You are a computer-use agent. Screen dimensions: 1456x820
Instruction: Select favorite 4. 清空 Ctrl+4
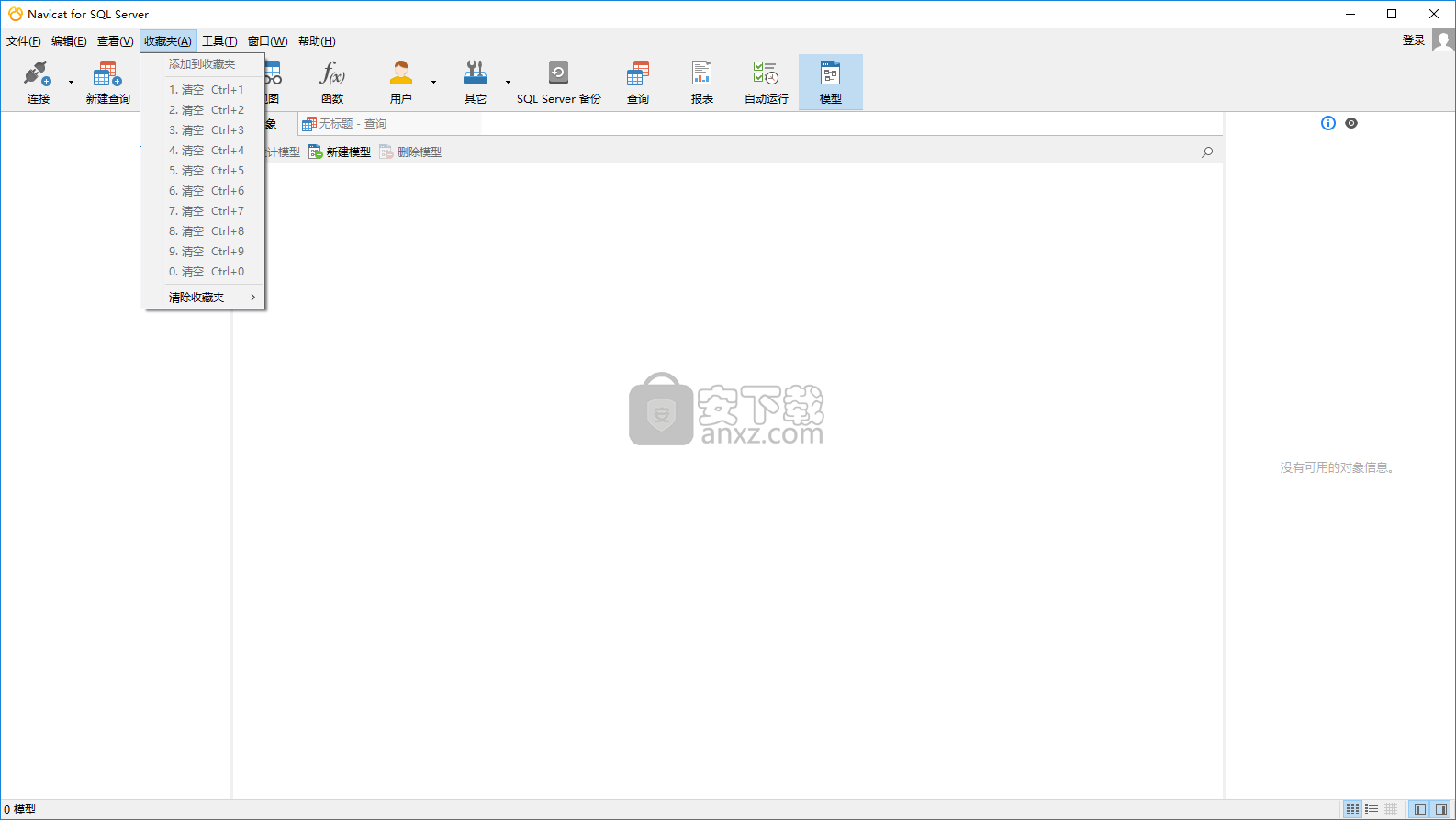tap(202, 151)
